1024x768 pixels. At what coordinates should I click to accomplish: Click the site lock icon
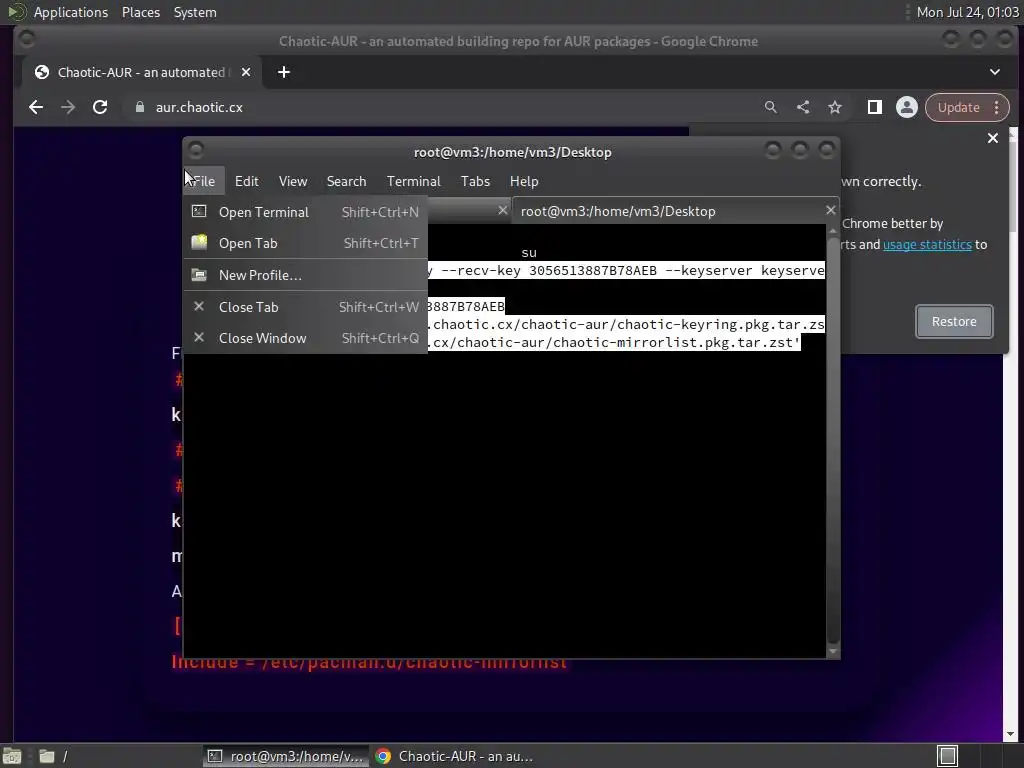point(139,107)
